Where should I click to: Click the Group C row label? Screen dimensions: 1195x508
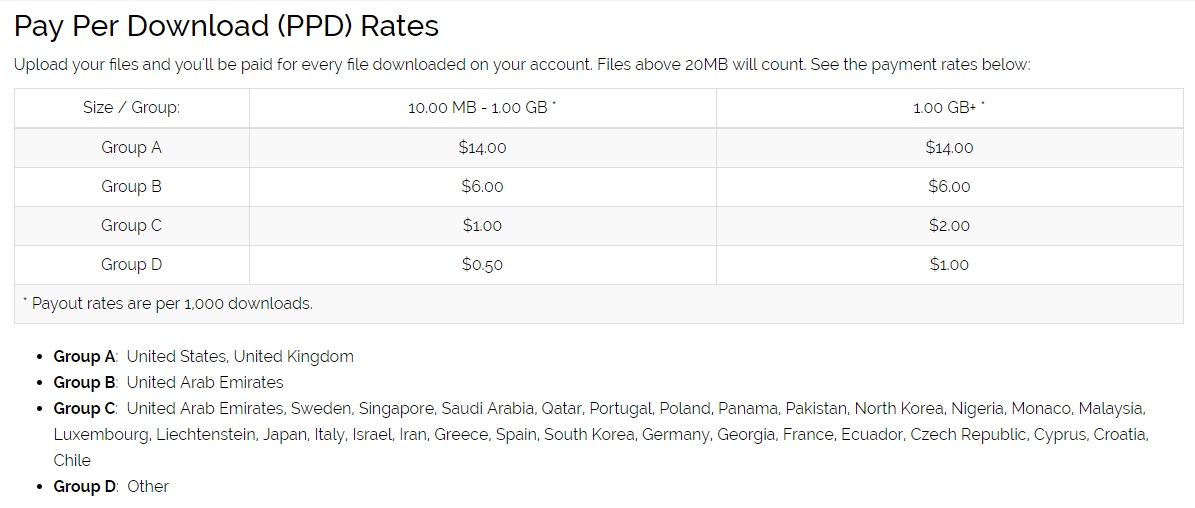point(131,226)
